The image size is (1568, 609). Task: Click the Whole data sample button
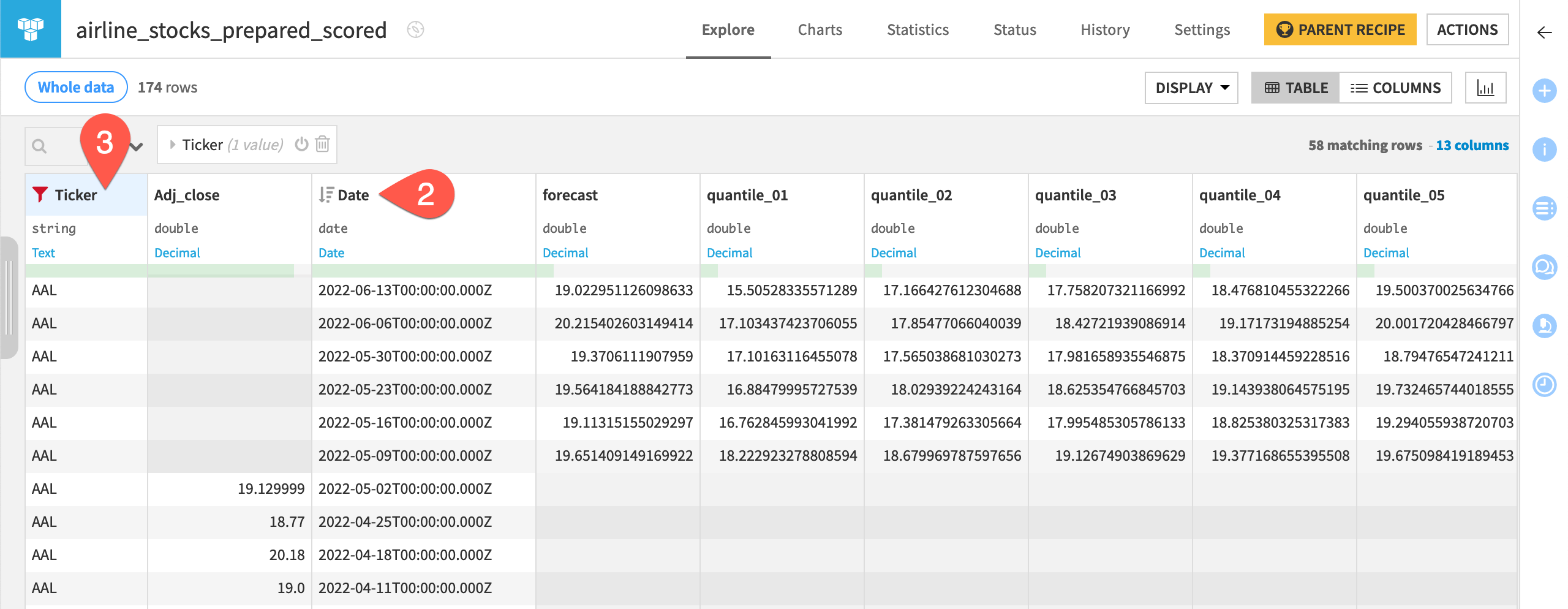click(x=76, y=87)
